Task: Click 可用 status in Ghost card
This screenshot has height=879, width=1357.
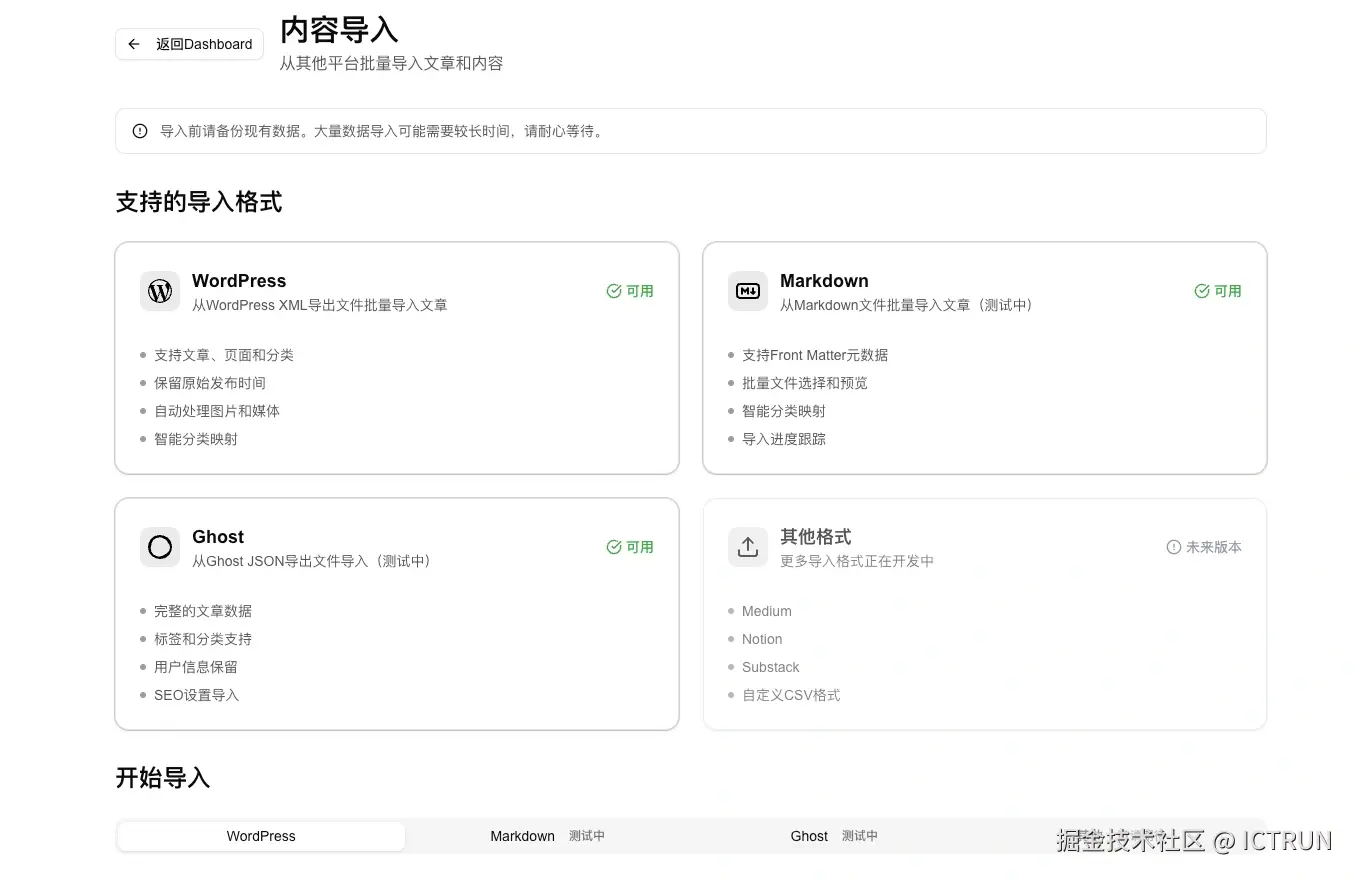Action: pyautogui.click(x=640, y=547)
